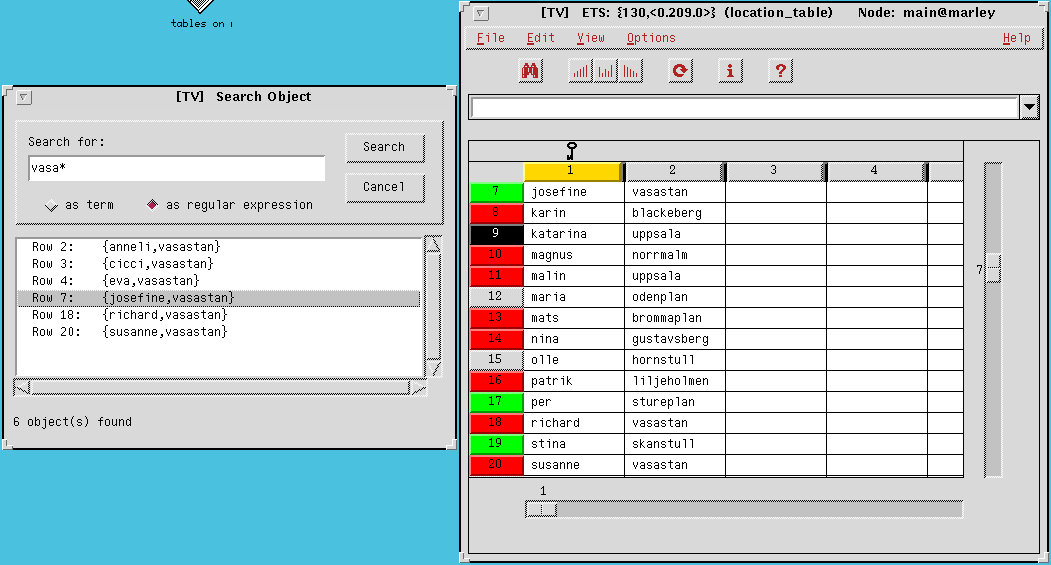Click the results list horizontal scrollbar
1051x565 pixels.
point(220,387)
